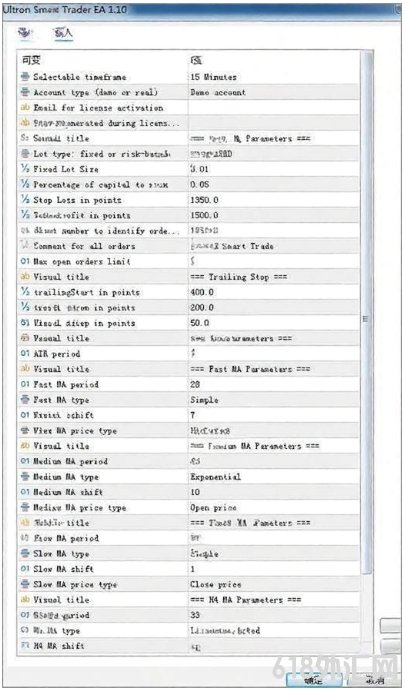The width and height of the screenshot is (405, 692).
Task: Click the string icon for Email for license activation
Action: click(x=25, y=108)
